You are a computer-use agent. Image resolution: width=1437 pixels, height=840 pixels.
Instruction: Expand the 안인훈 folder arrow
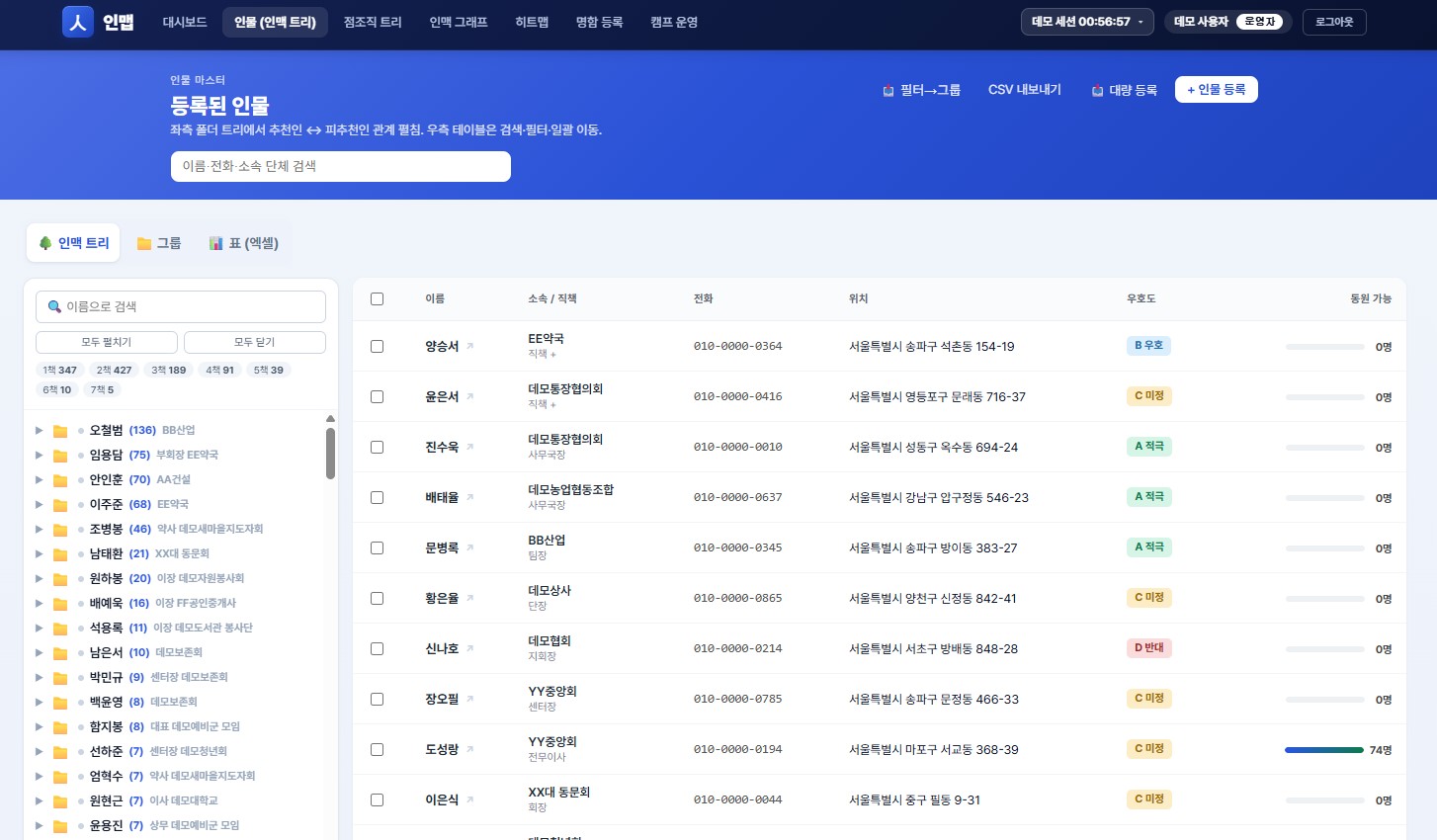pos(39,479)
